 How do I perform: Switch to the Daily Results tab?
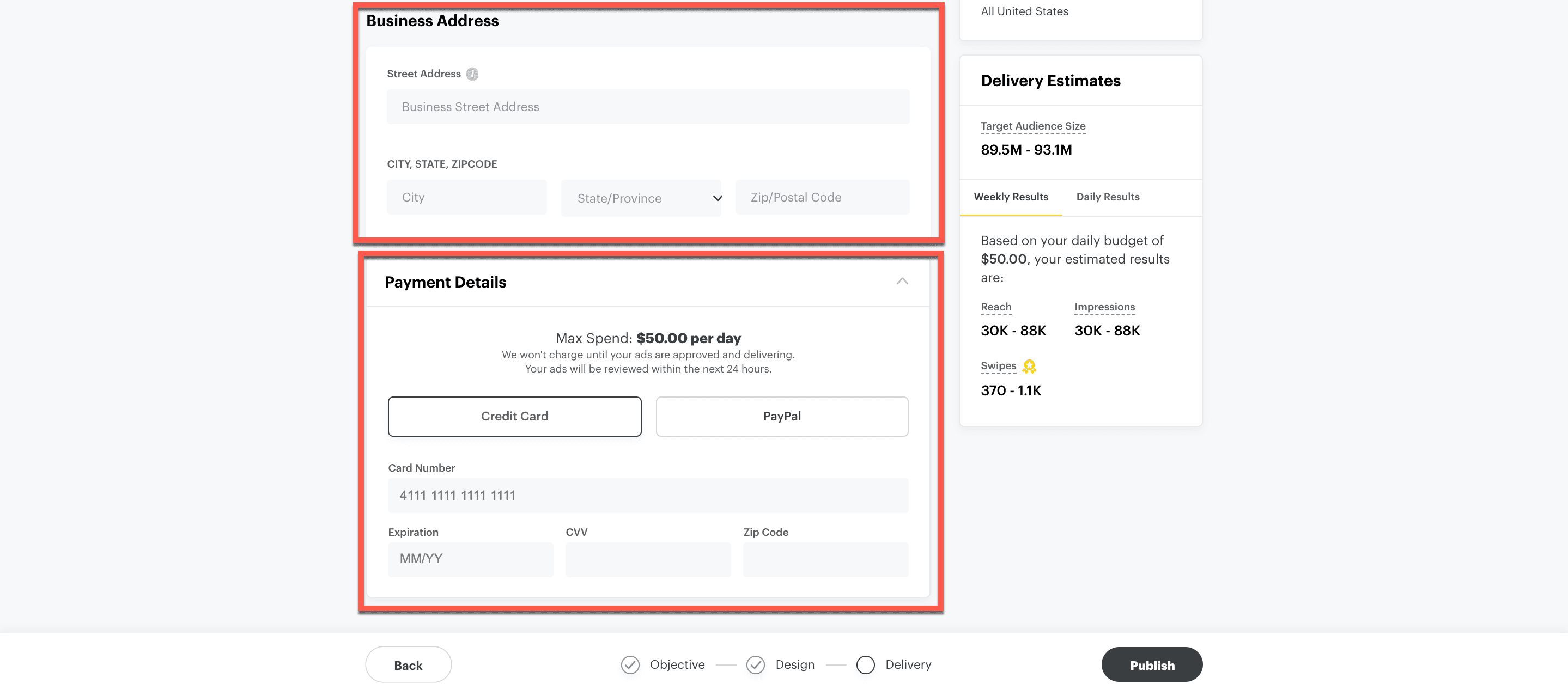click(1107, 197)
